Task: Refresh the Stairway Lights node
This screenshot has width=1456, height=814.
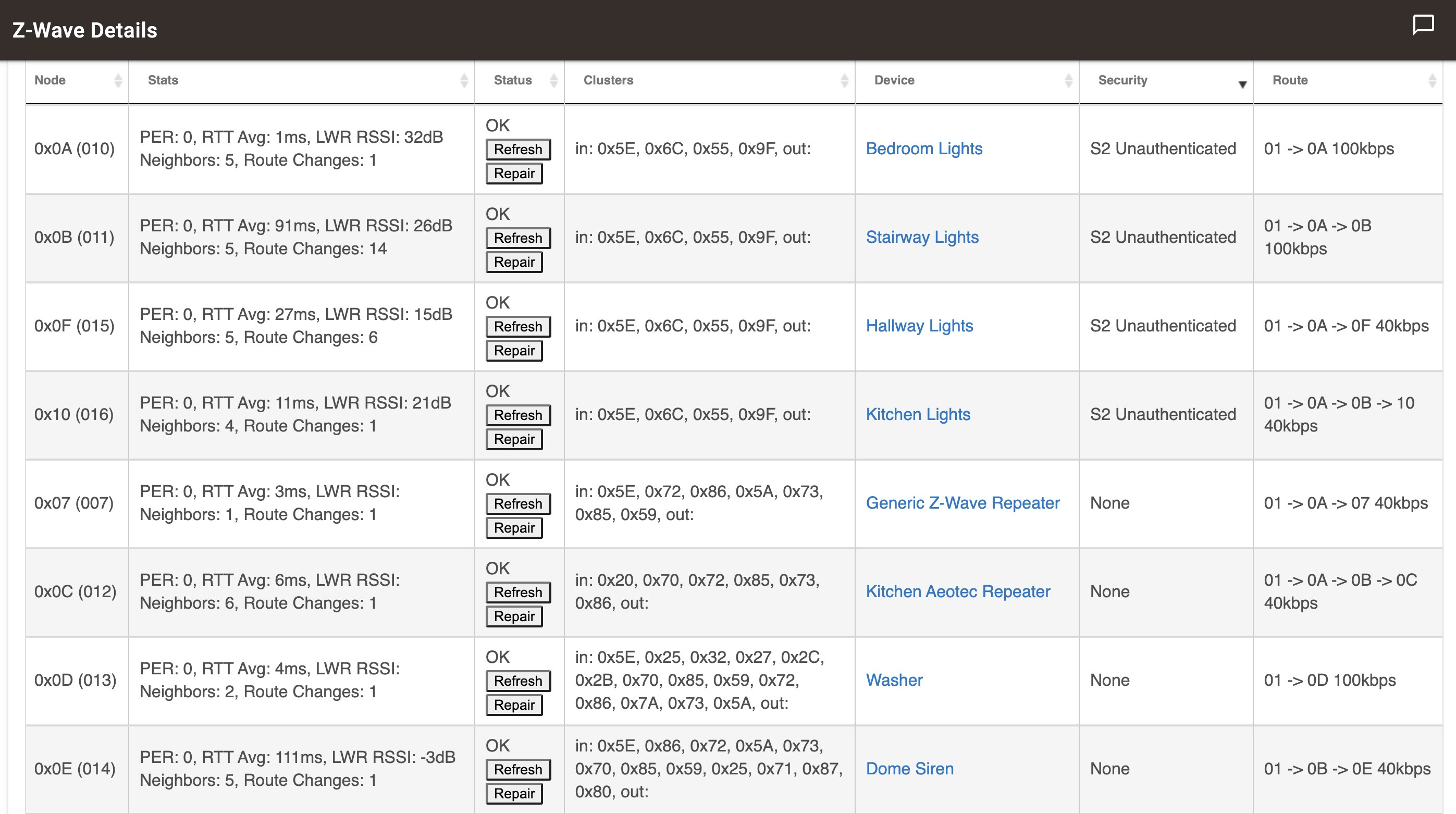Action: point(518,238)
